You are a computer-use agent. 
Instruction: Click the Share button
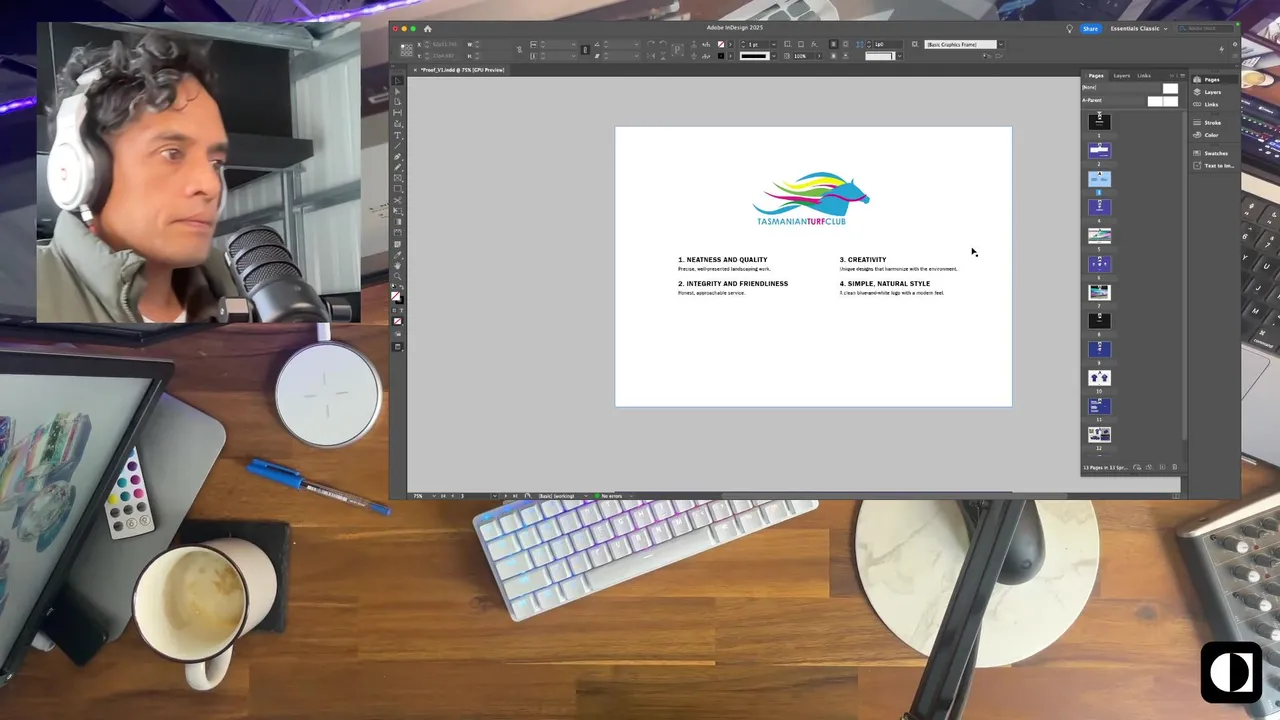click(1090, 28)
